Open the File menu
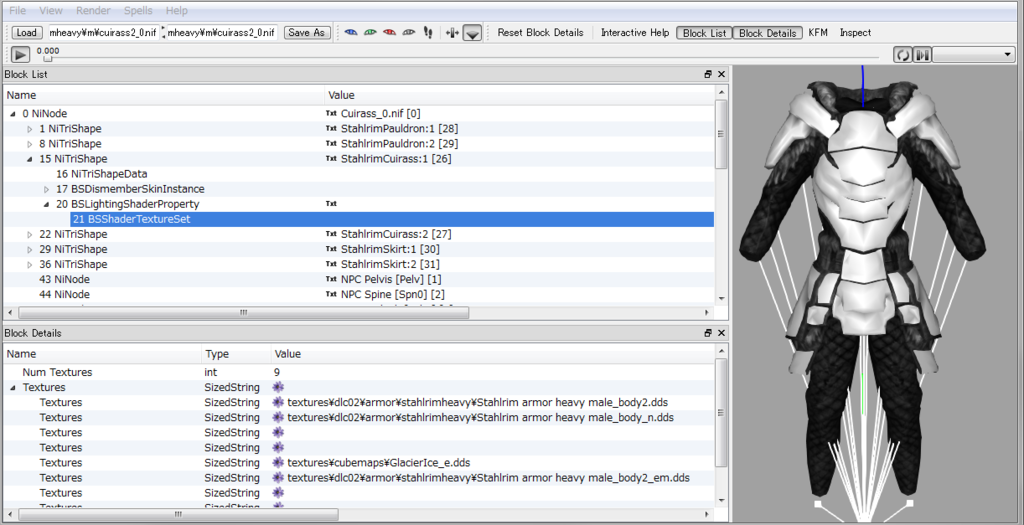This screenshot has height=525, width=1024. coord(18,10)
